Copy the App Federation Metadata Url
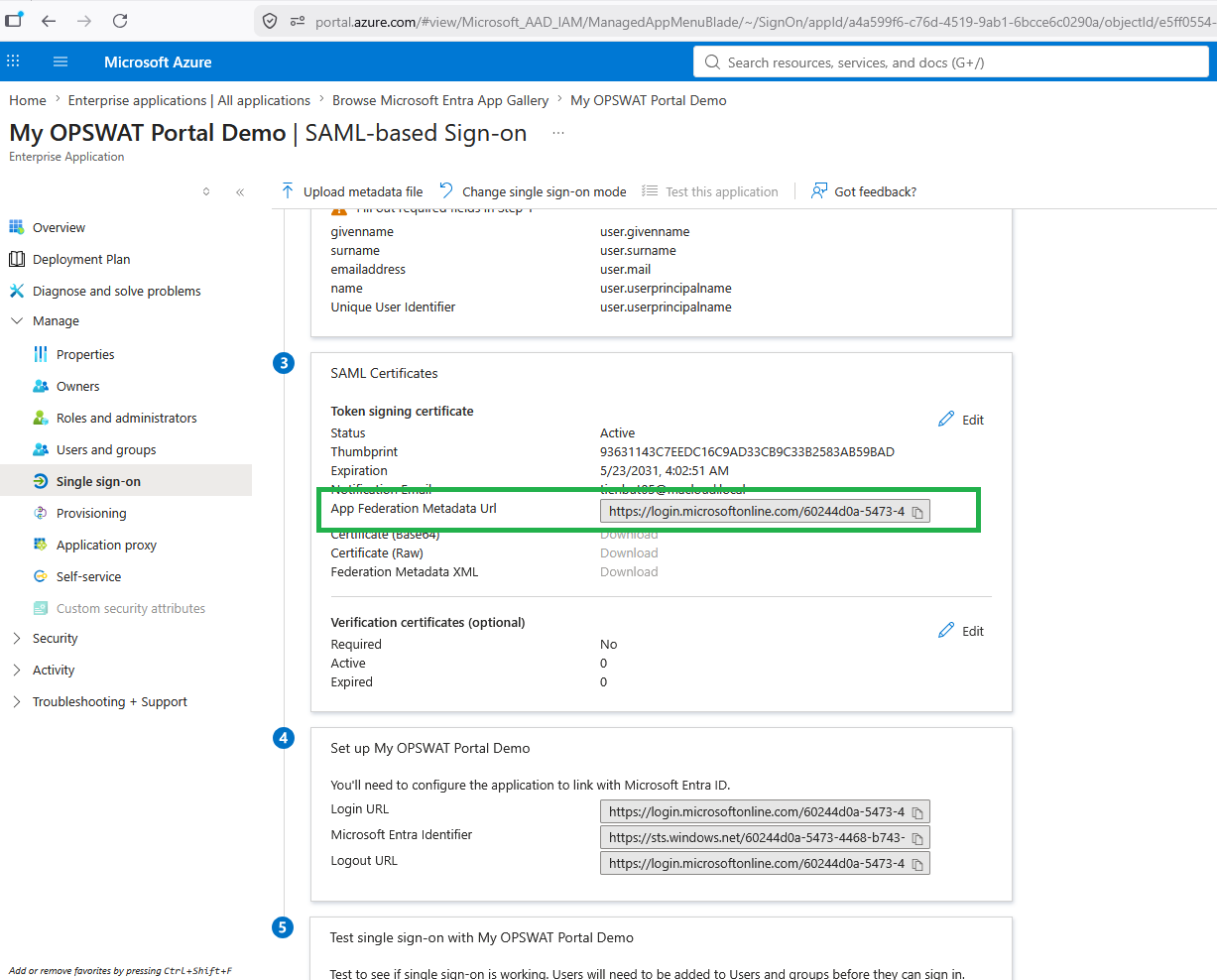The width and height of the screenshot is (1217, 980). (x=918, y=512)
